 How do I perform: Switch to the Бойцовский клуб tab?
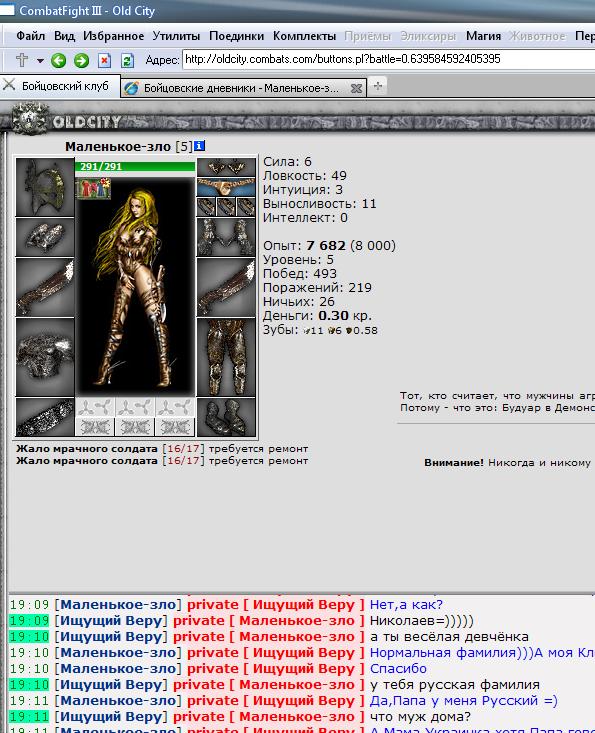pyautogui.click(x=60, y=86)
